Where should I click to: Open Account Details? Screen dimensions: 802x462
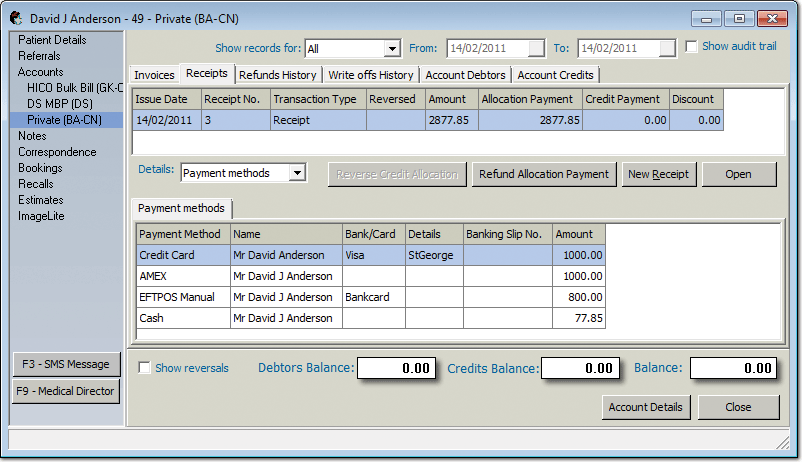tap(646, 407)
